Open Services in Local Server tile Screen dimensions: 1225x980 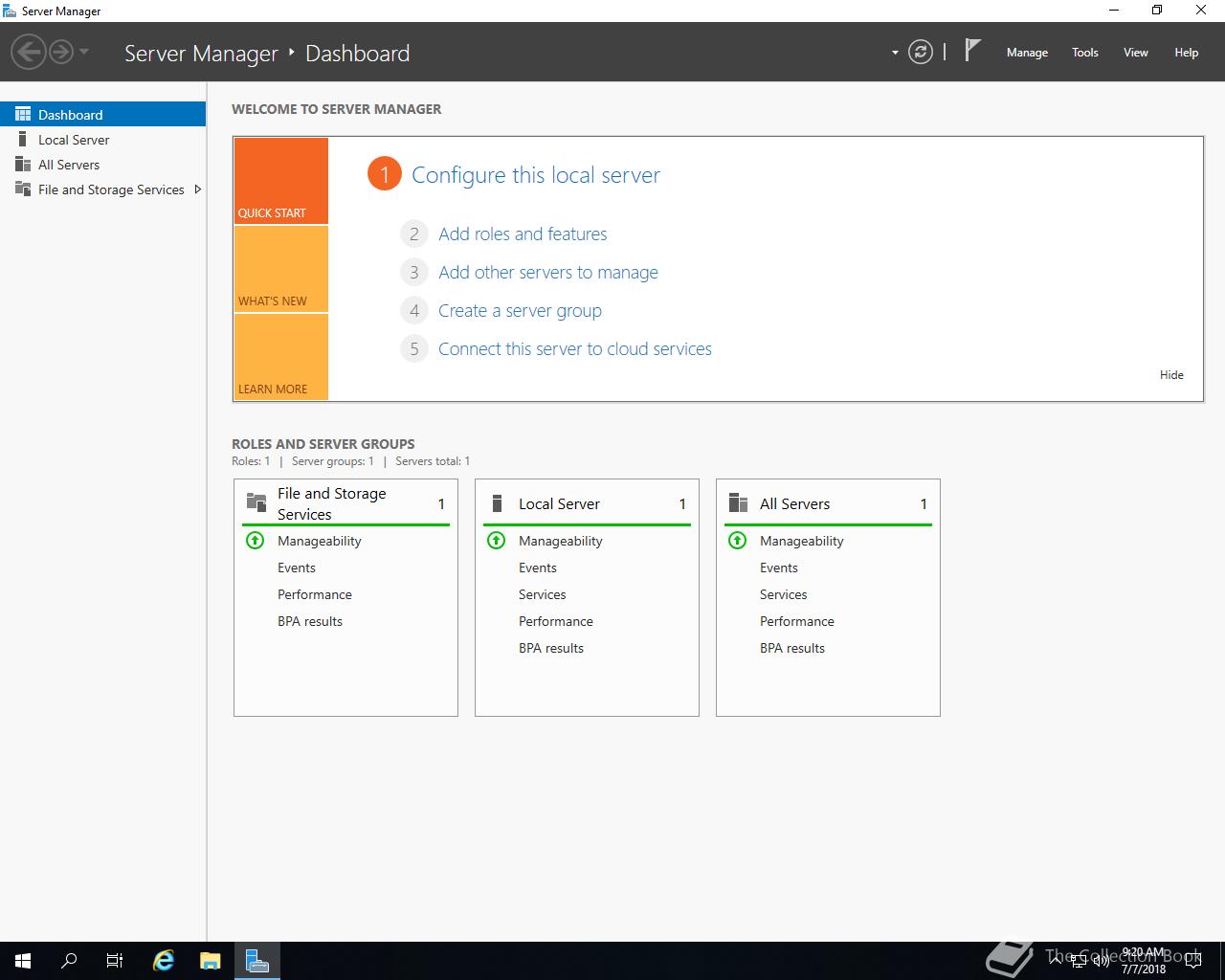click(543, 594)
